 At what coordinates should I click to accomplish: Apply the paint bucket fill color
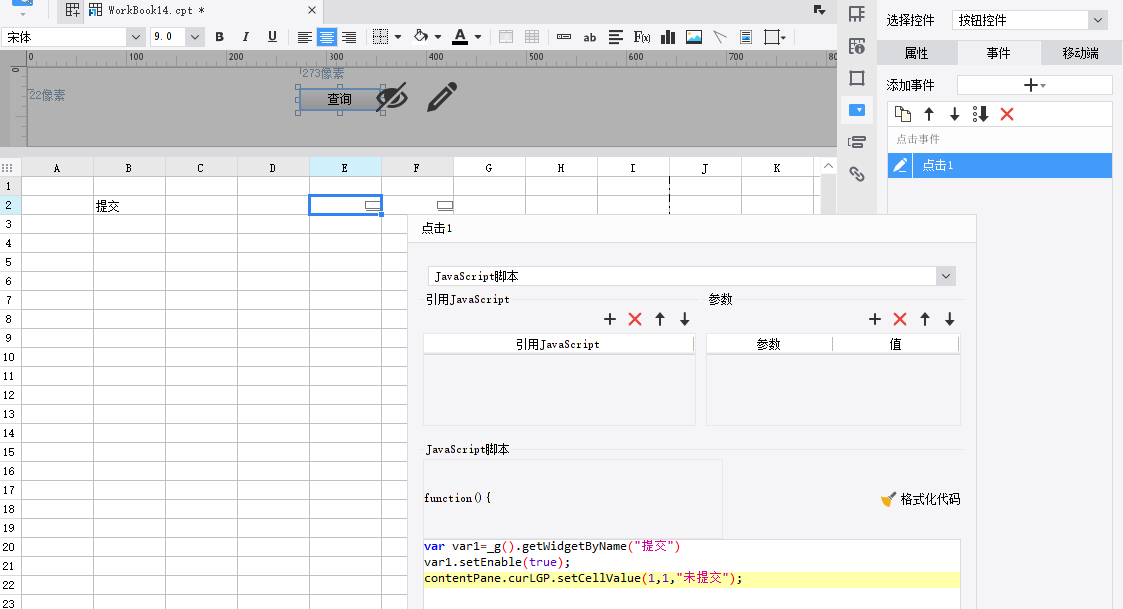coord(421,37)
